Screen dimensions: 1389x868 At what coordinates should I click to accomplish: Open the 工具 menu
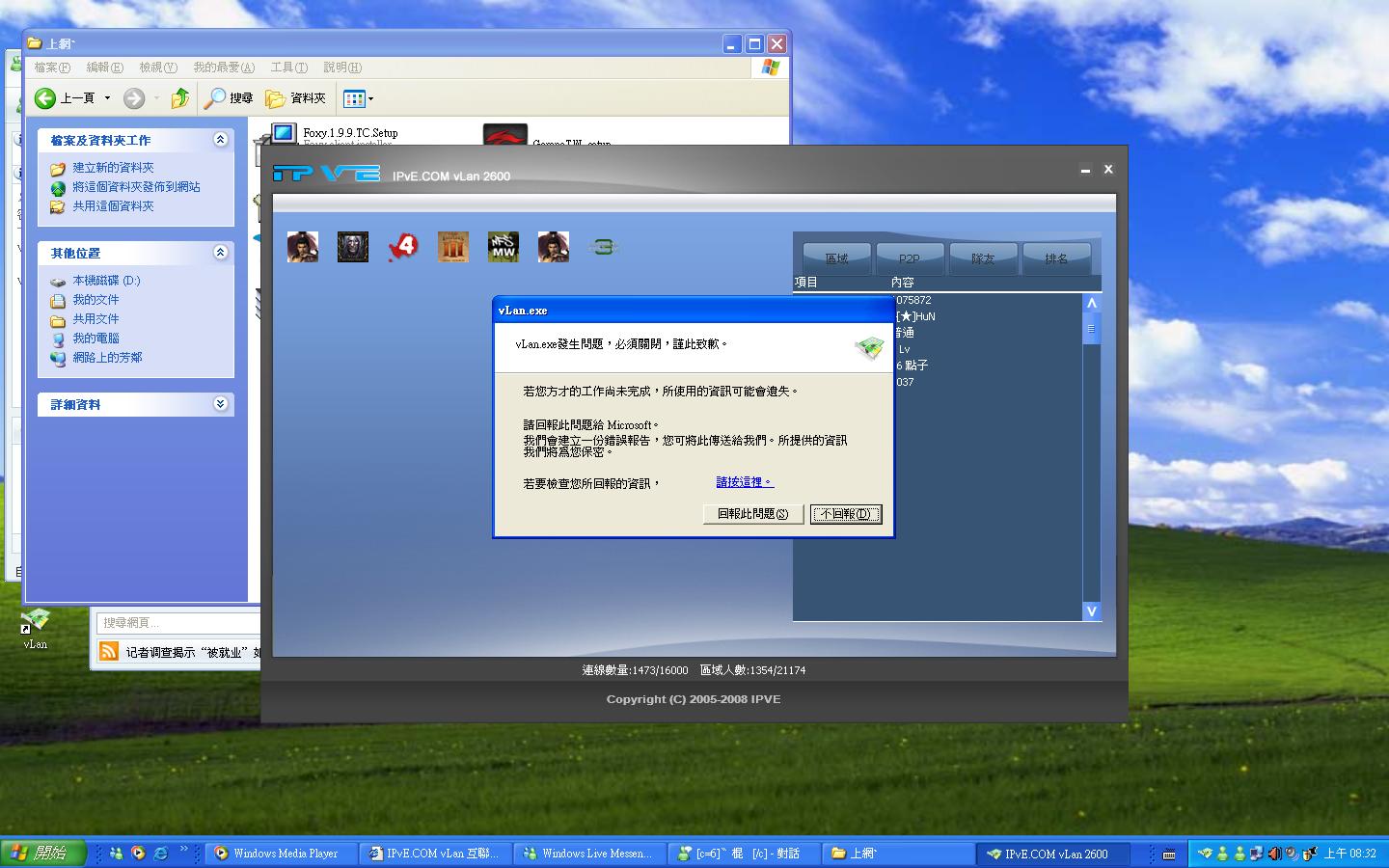pyautogui.click(x=288, y=68)
